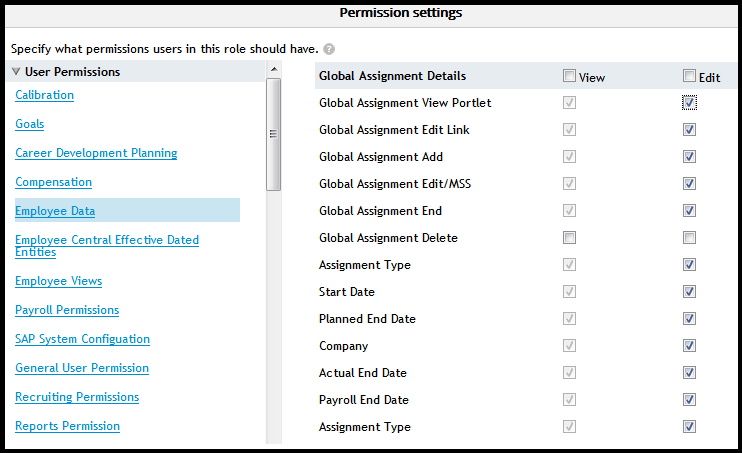This screenshot has width=742, height=453.
Task: Select the Employee Data category
Action: pyautogui.click(x=55, y=211)
